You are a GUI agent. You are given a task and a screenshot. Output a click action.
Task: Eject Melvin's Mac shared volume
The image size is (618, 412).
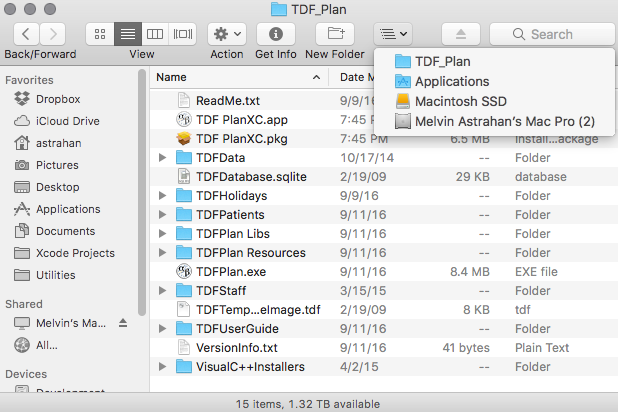(x=124, y=323)
